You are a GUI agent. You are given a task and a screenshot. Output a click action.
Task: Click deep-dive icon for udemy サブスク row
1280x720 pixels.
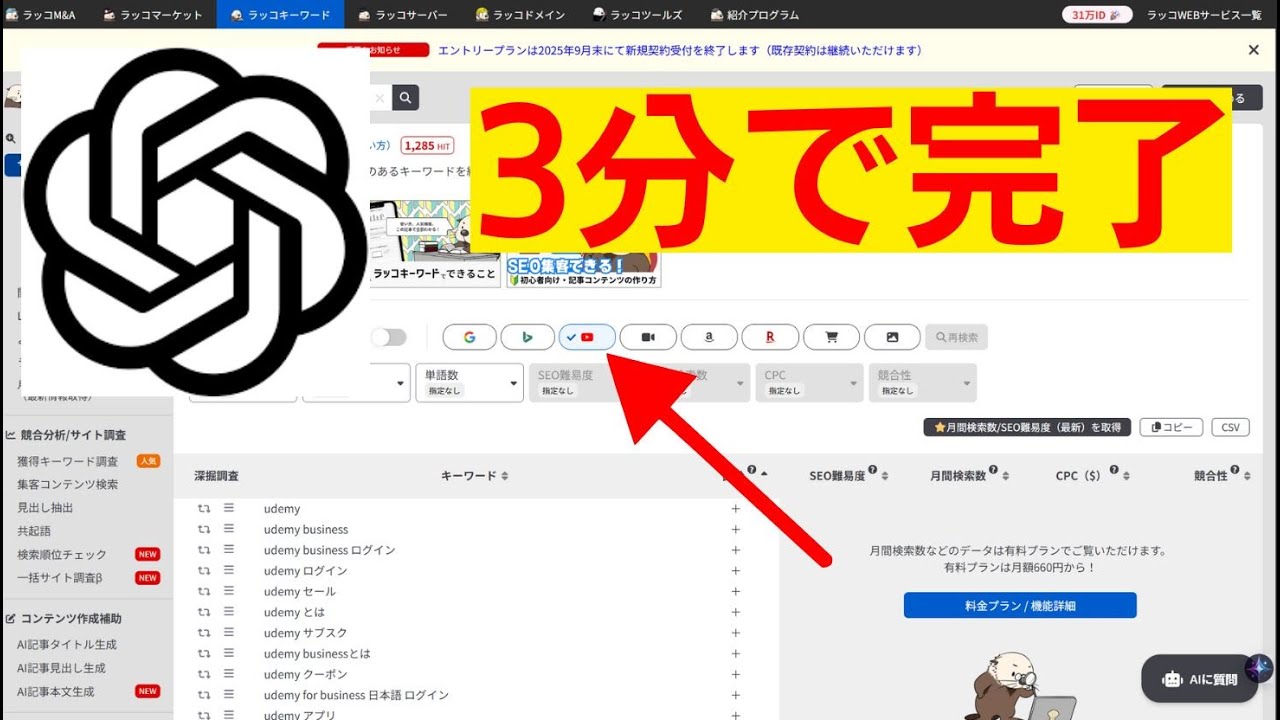204,633
